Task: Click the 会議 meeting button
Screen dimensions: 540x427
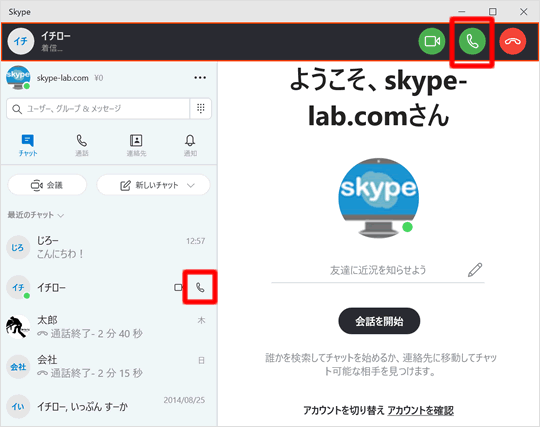Action: pos(47,185)
